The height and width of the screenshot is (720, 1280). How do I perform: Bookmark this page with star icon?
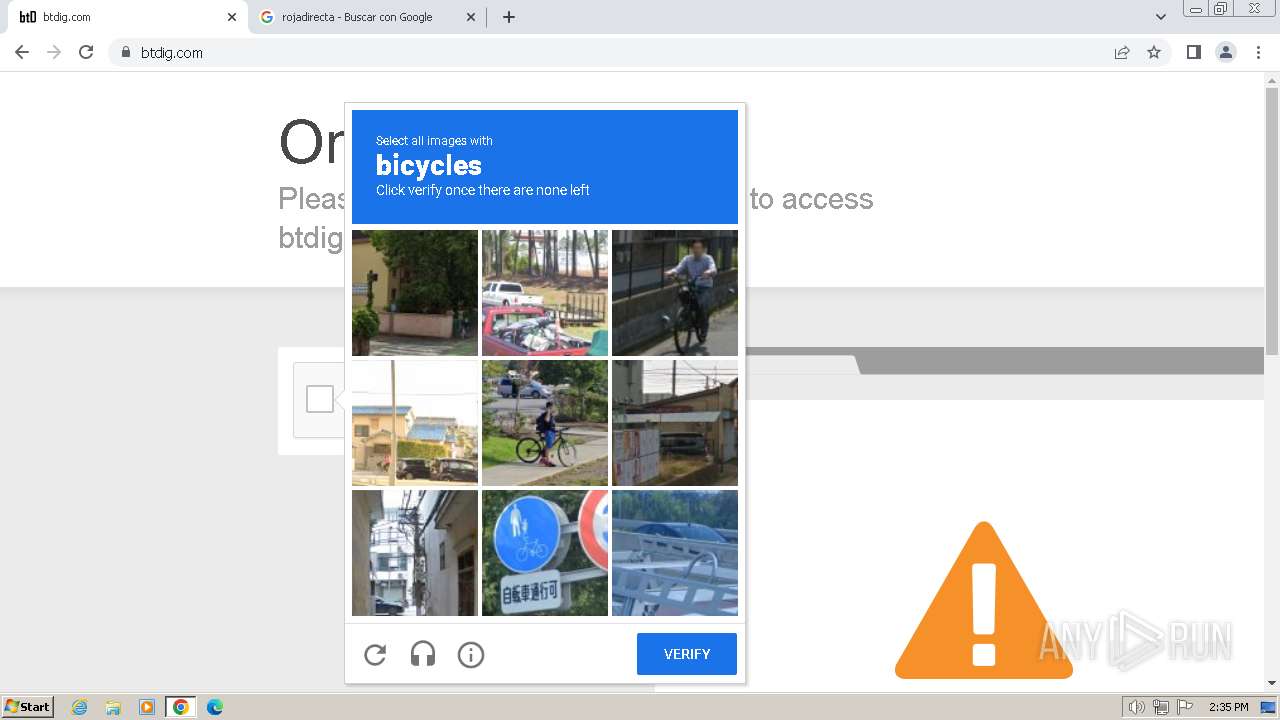(1154, 52)
